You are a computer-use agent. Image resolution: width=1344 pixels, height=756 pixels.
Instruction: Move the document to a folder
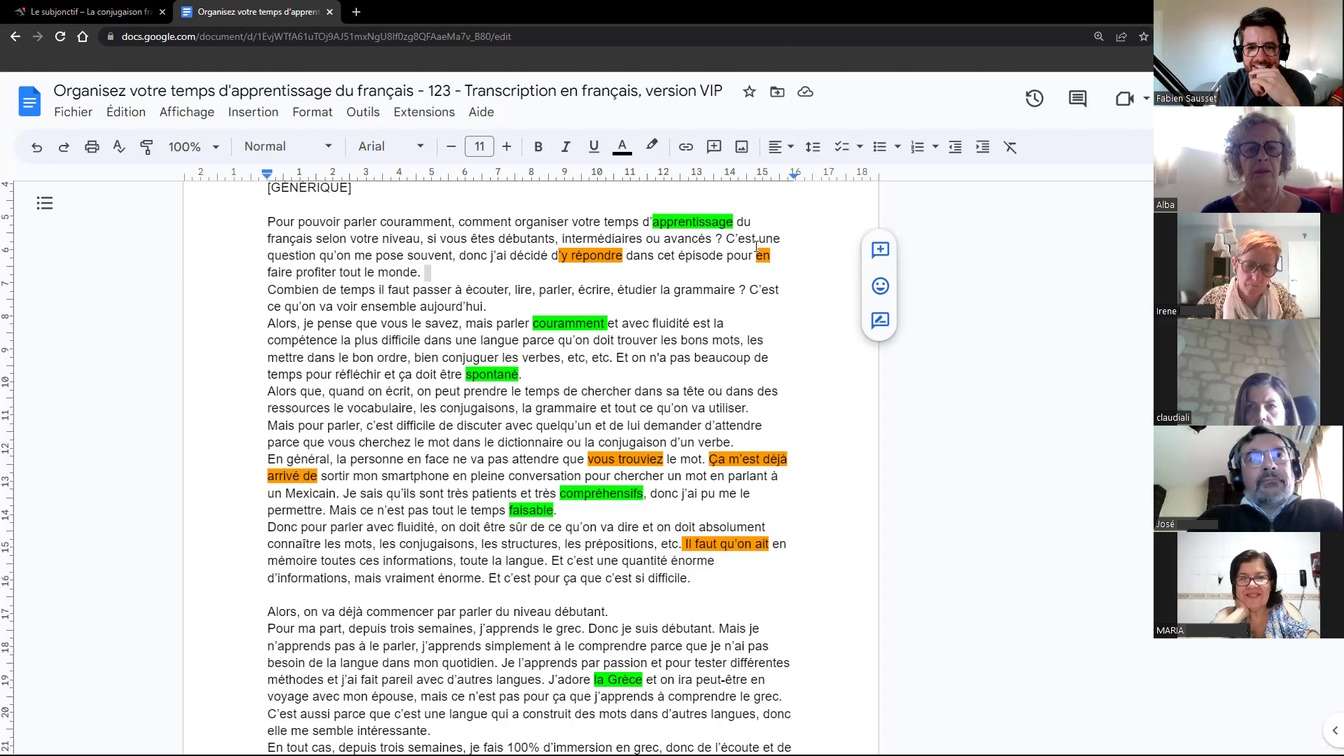tap(777, 92)
